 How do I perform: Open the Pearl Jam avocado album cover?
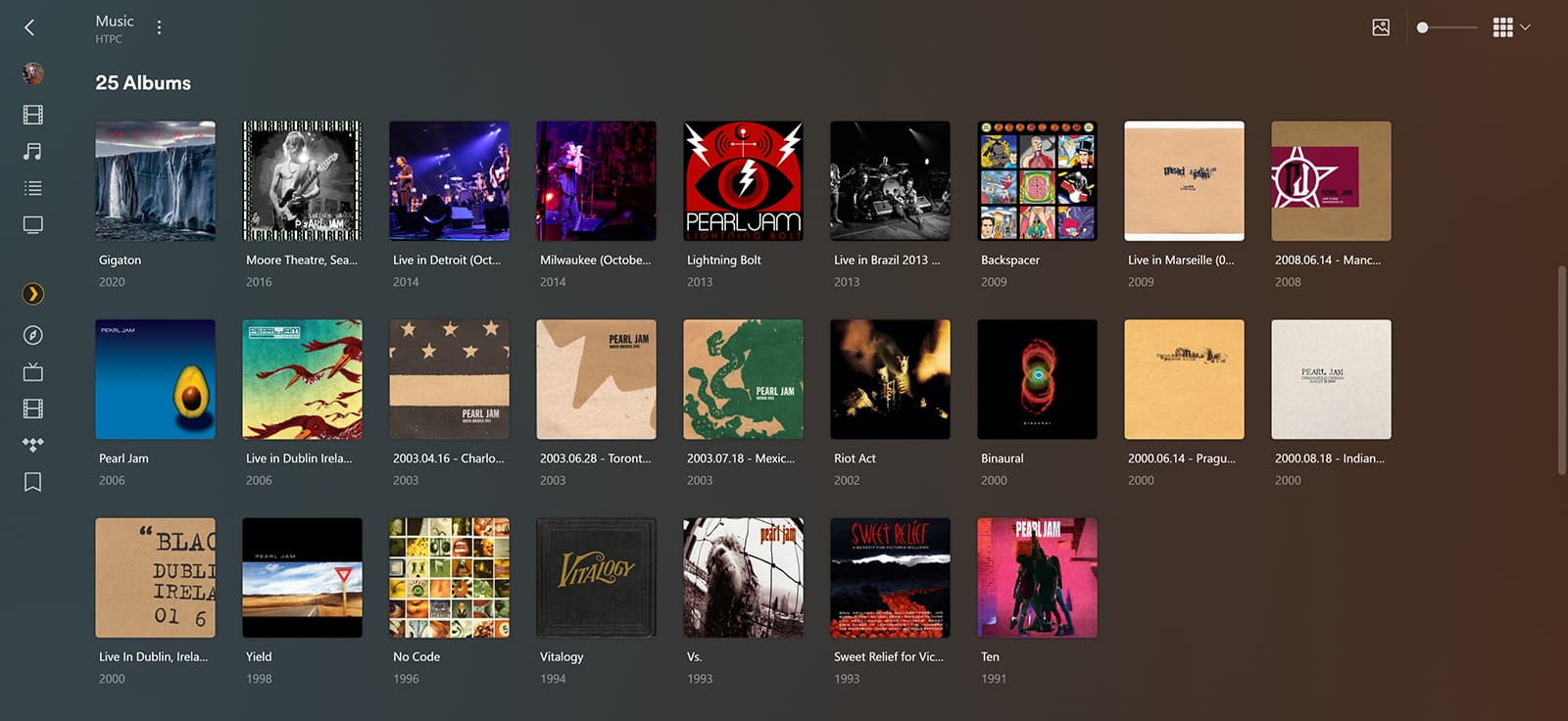point(155,379)
